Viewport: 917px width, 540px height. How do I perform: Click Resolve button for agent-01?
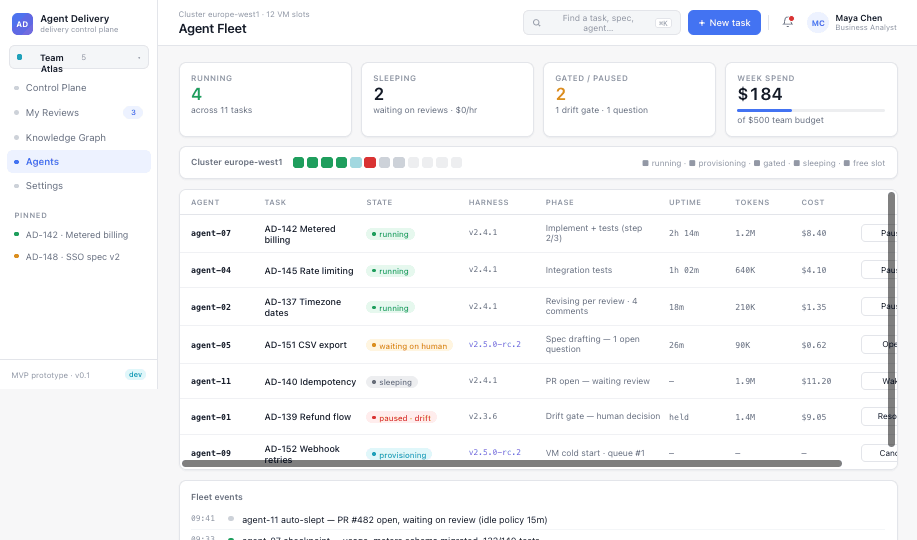[878, 416]
